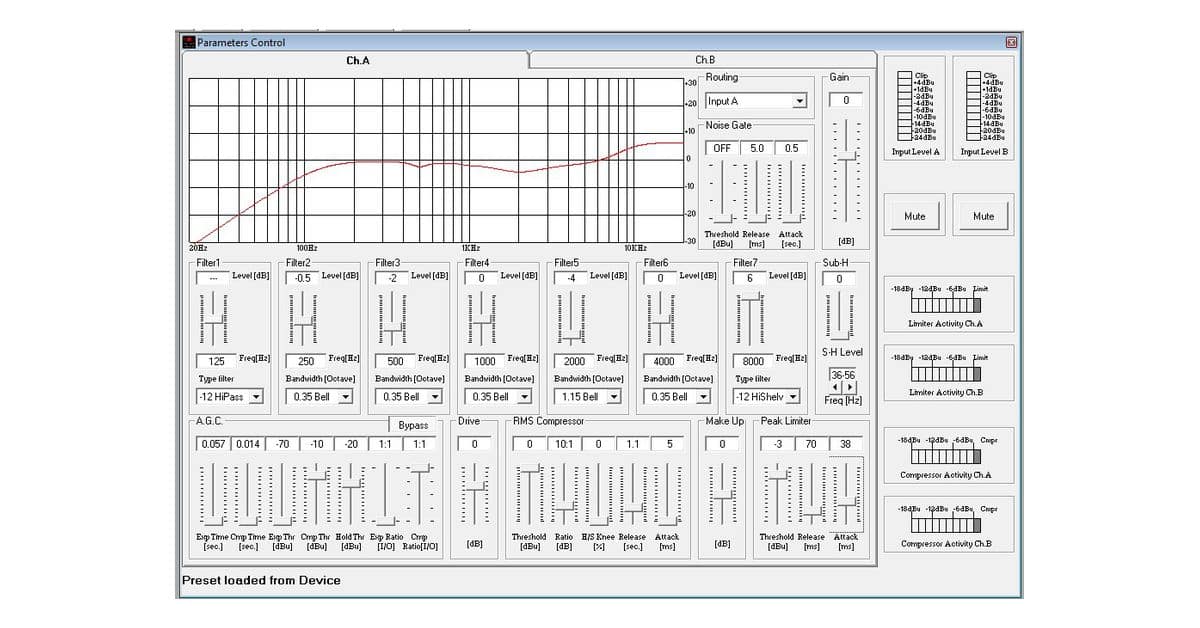The image size is (1200, 628).
Task: Select the Ch.A tab
Action: pos(357,61)
